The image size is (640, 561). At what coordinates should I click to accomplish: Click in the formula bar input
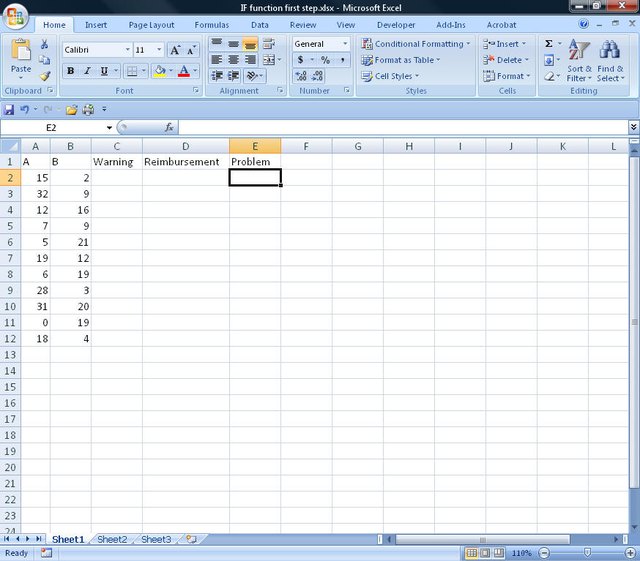[403, 128]
